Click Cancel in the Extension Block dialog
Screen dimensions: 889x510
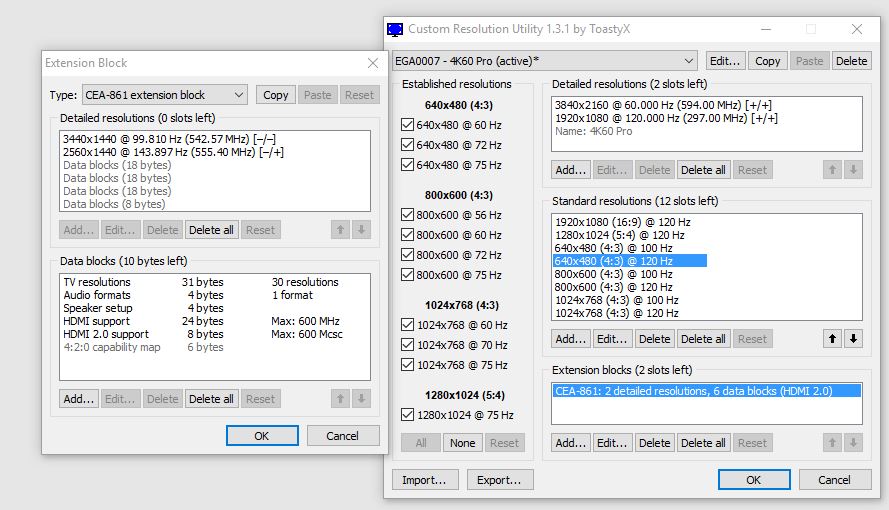tap(343, 436)
